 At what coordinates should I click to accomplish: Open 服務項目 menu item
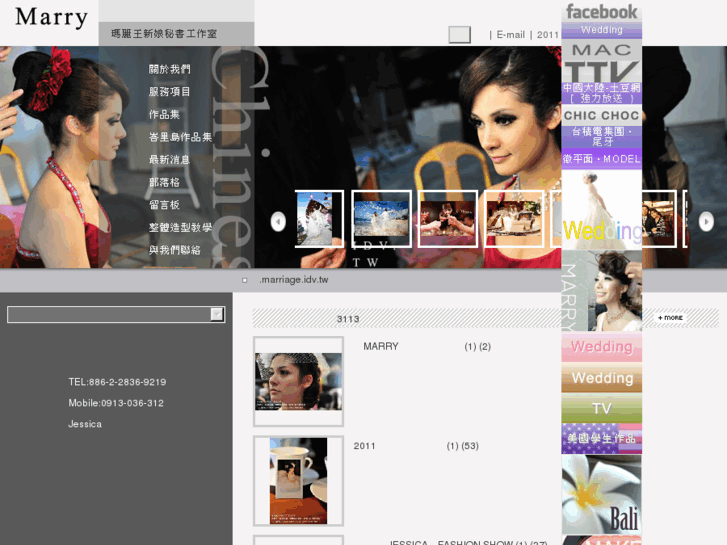(x=169, y=92)
